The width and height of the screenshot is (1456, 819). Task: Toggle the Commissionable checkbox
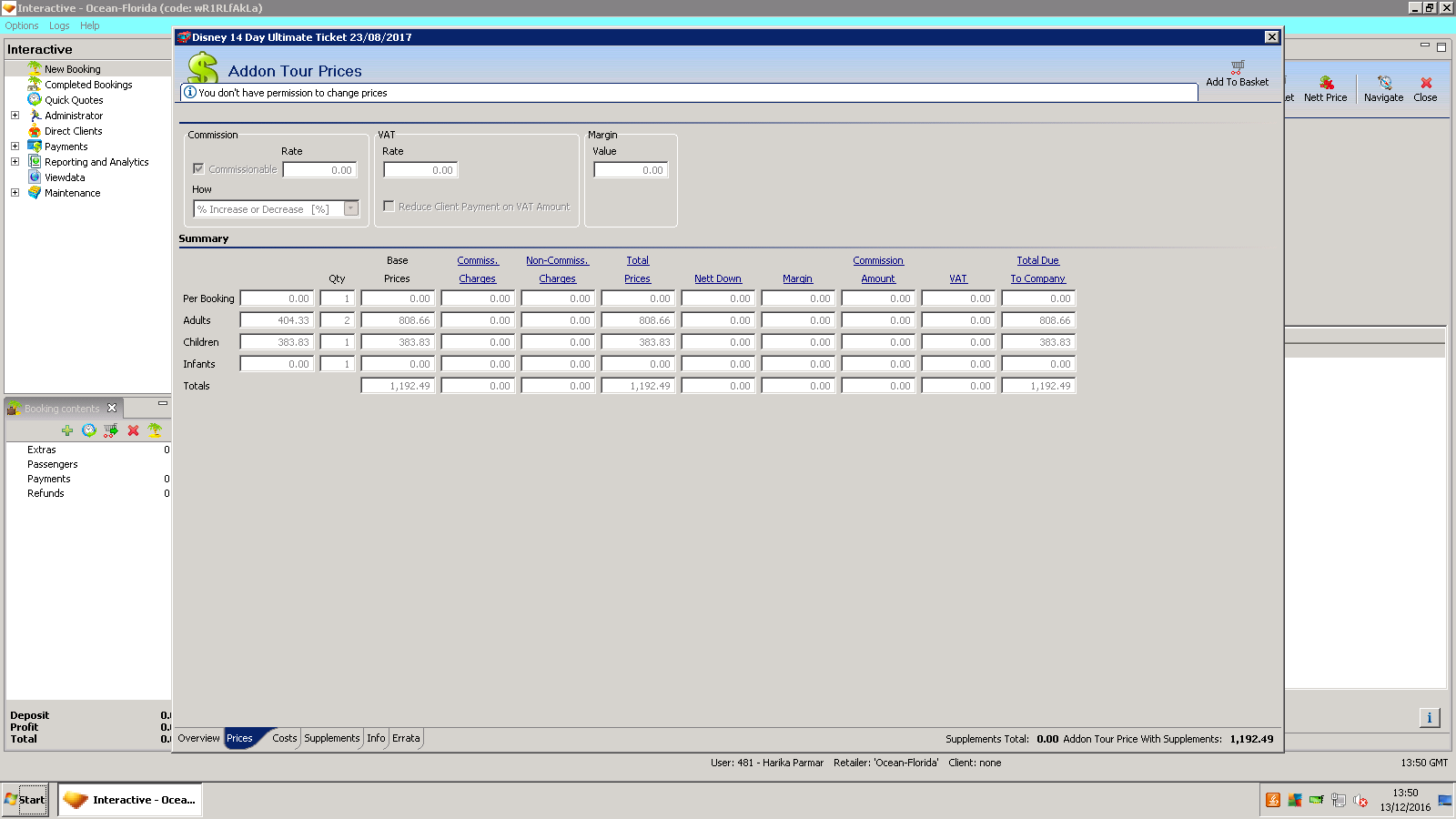[x=198, y=169]
